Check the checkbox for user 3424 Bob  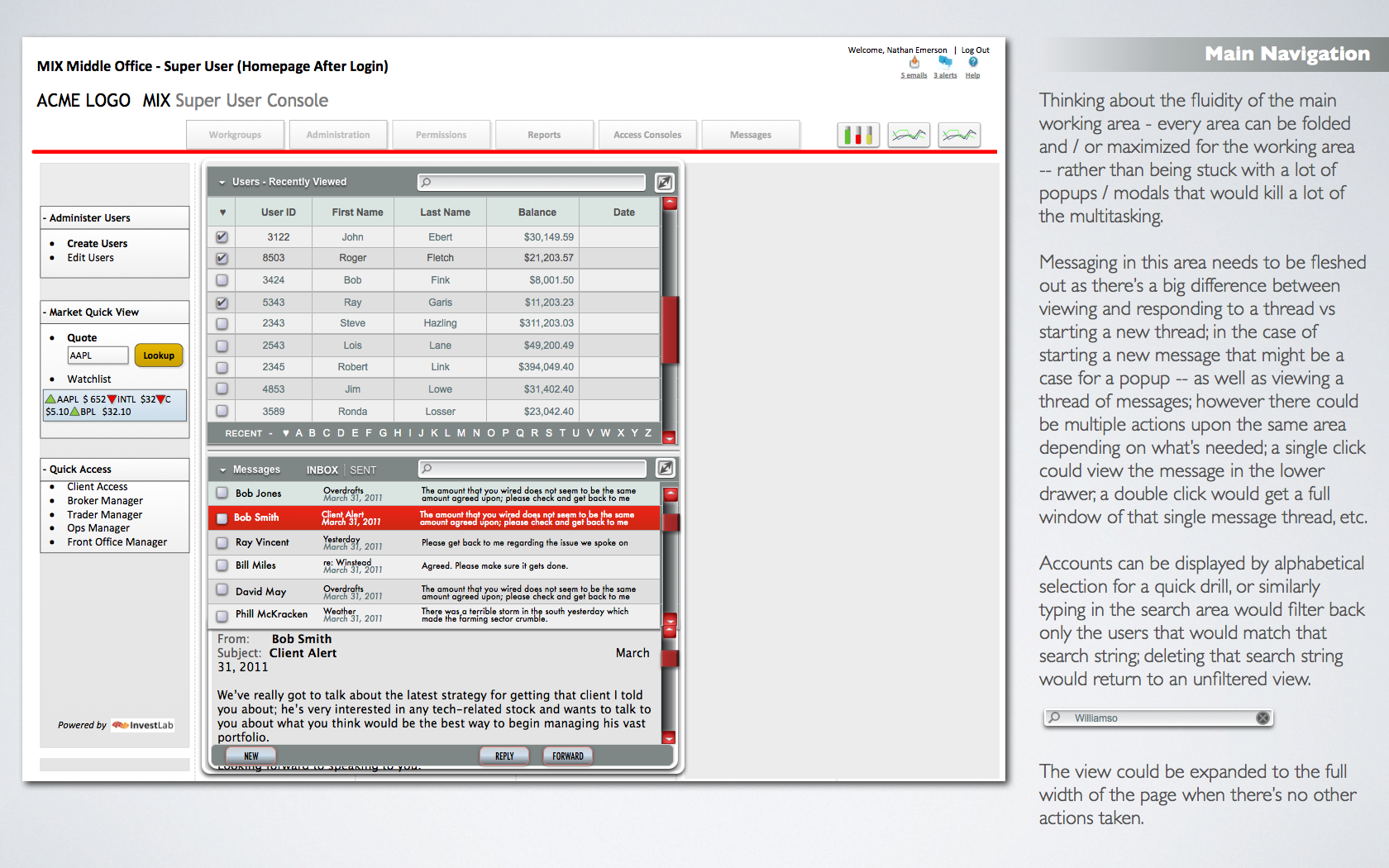[222, 280]
